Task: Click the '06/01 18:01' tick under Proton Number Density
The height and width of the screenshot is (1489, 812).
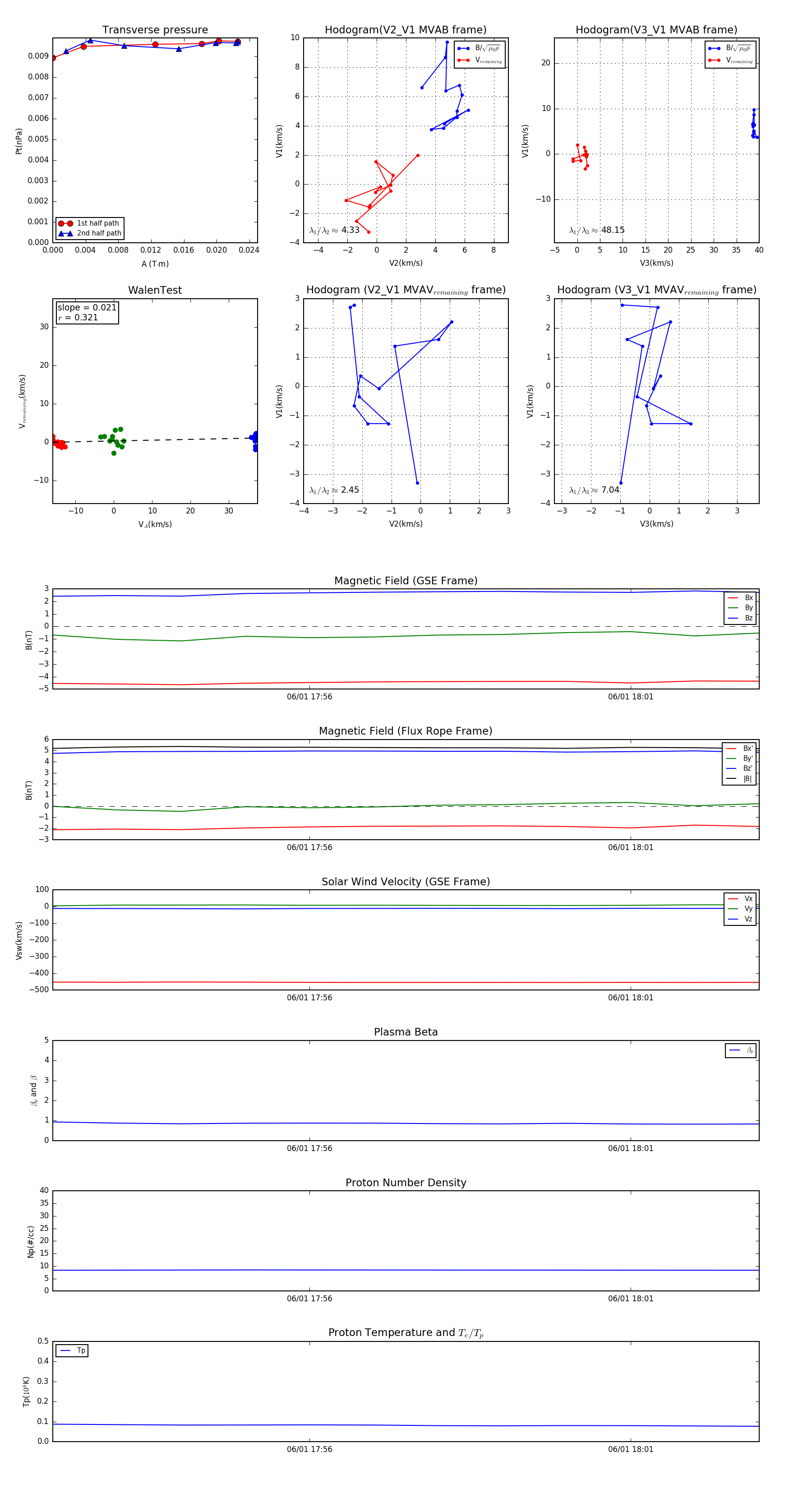Action: point(631,1299)
